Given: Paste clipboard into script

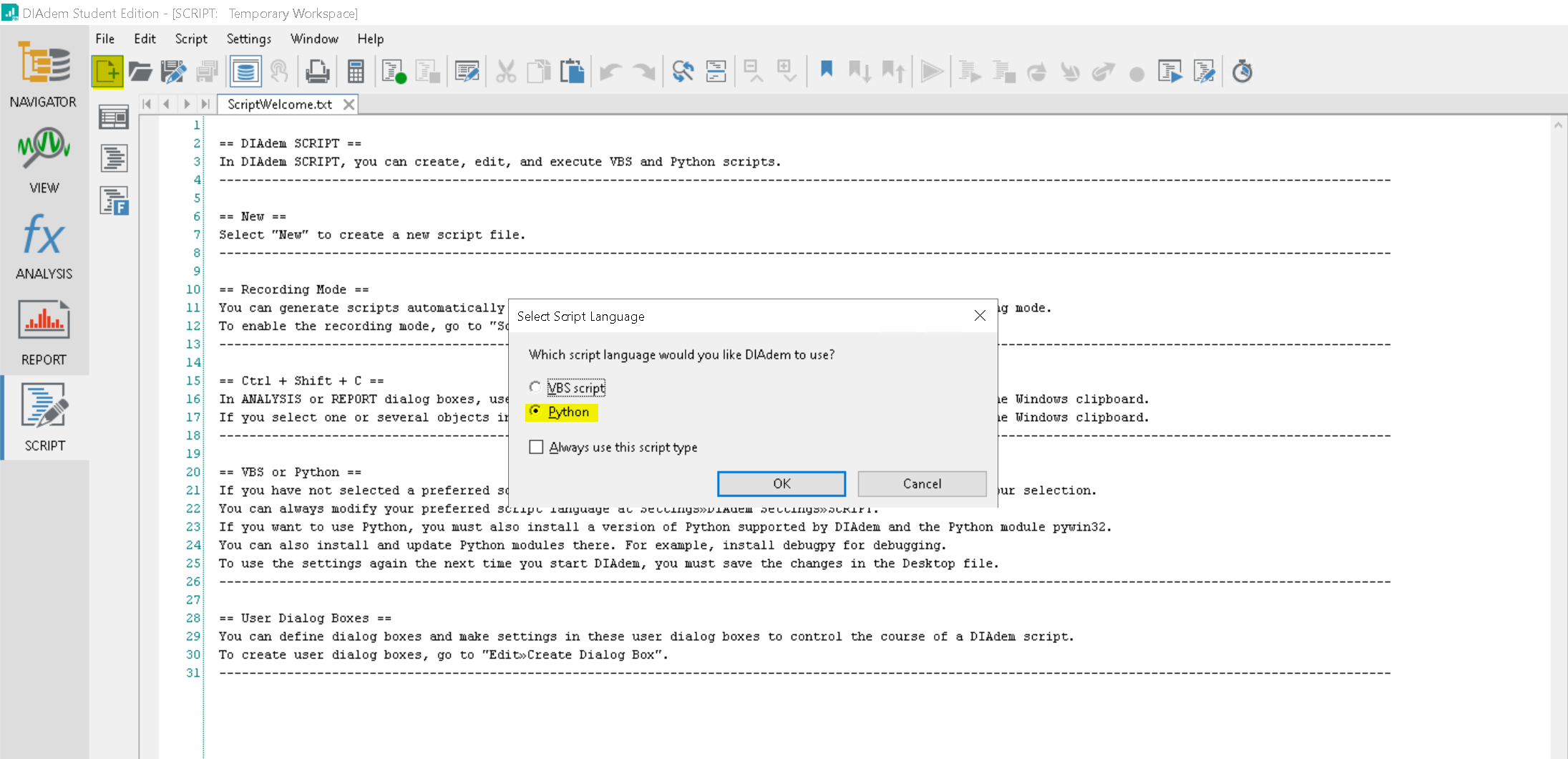Looking at the screenshot, I should (x=573, y=72).
